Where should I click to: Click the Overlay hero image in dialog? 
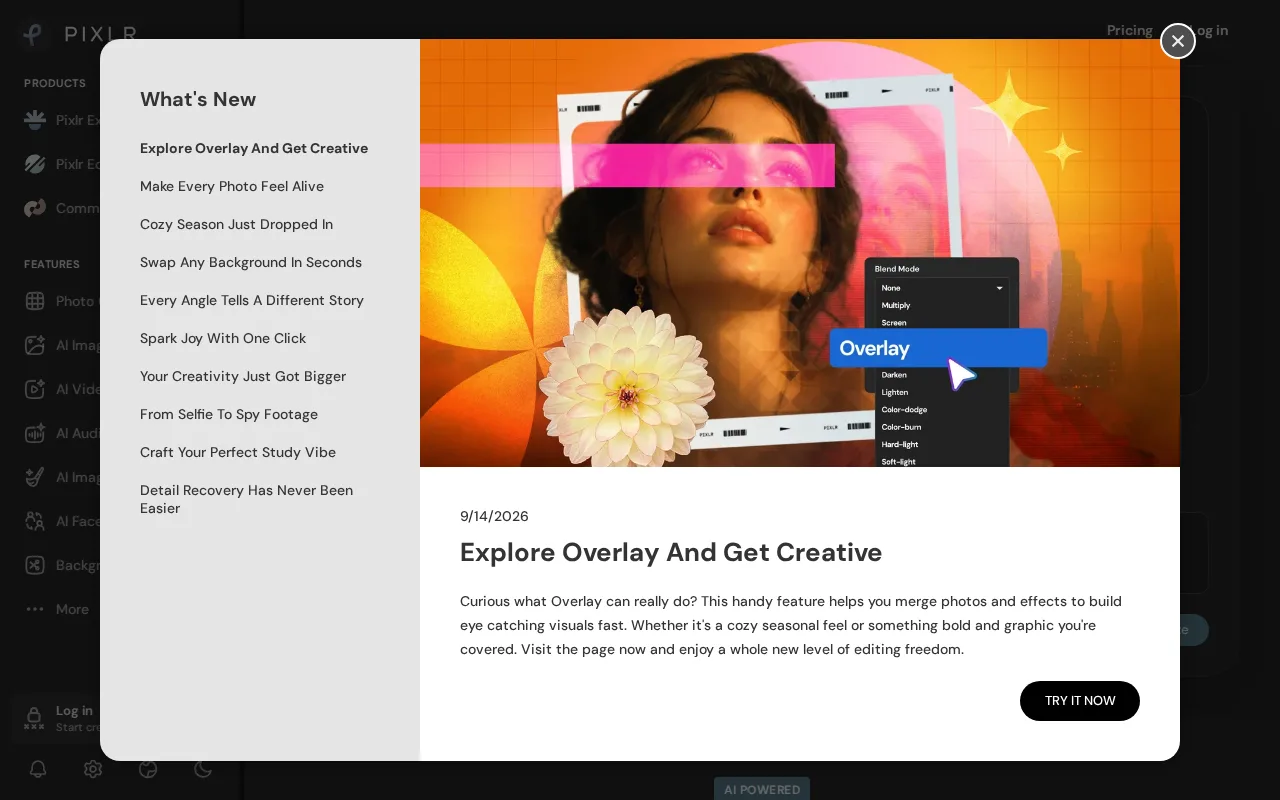pos(800,253)
